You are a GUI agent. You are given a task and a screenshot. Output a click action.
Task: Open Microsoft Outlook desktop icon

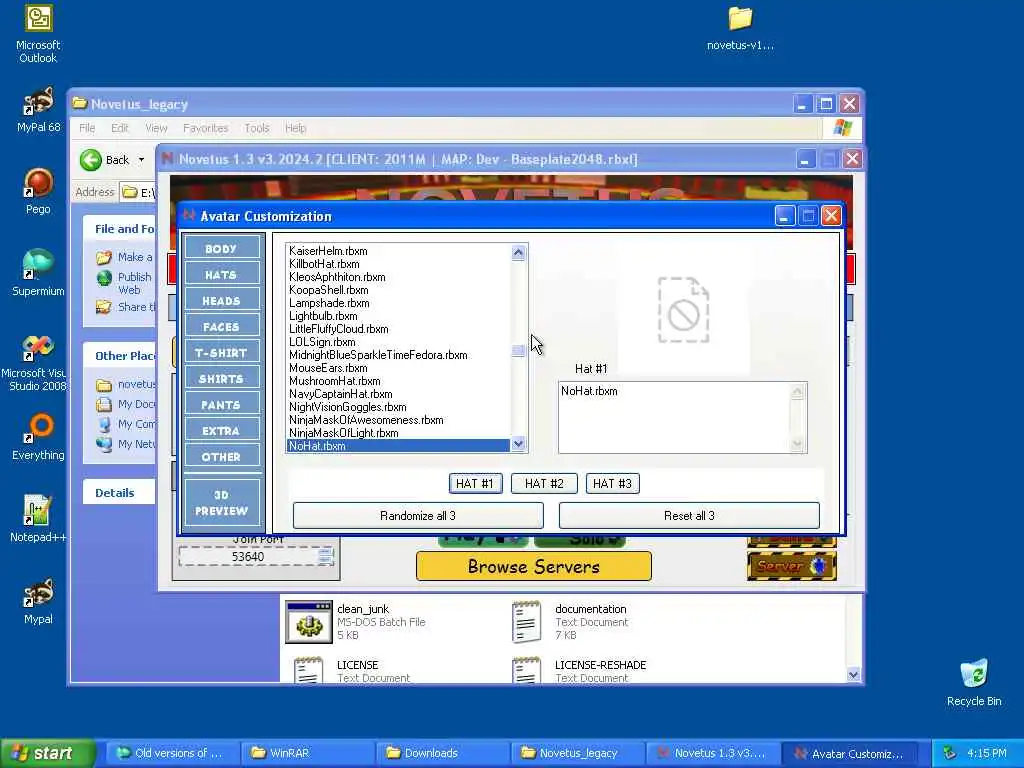point(38,34)
